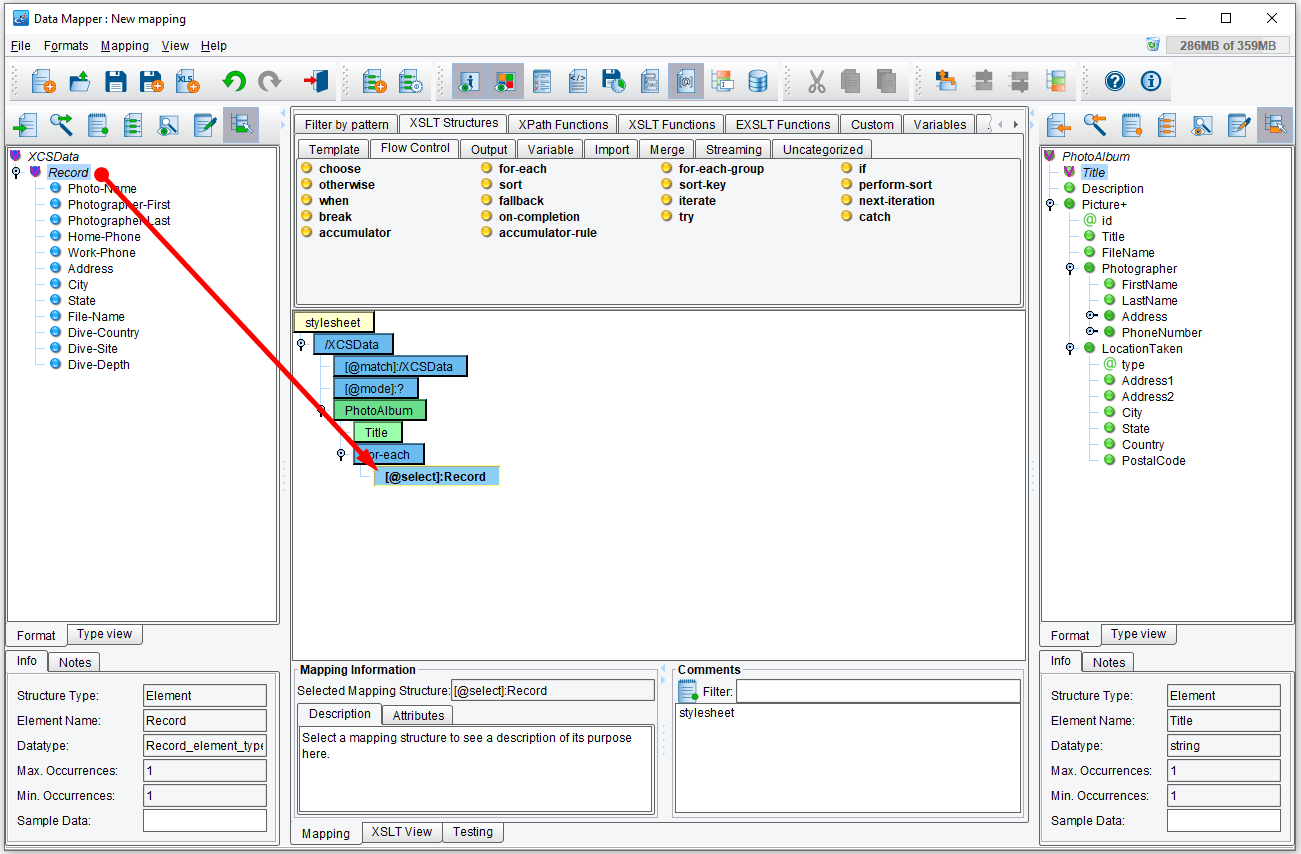1301x854 pixels.
Task: Click the source edit pencil icon
Action: point(205,125)
